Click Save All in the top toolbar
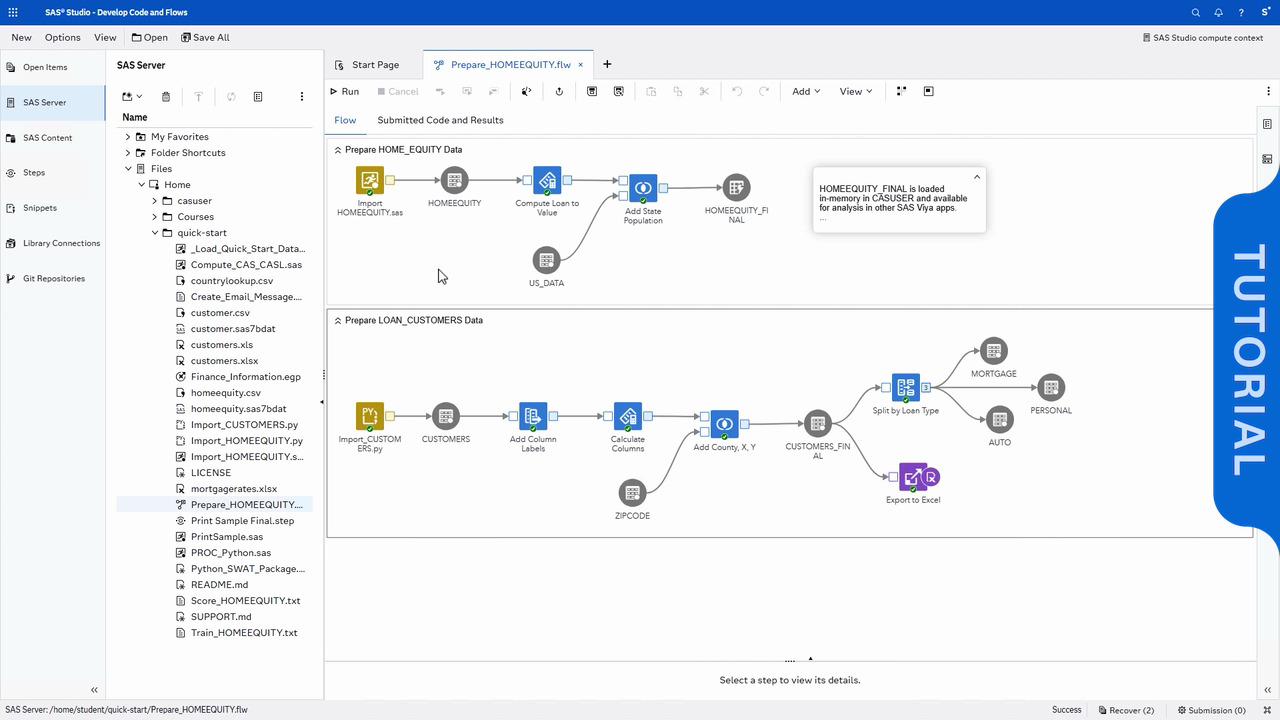 click(205, 38)
